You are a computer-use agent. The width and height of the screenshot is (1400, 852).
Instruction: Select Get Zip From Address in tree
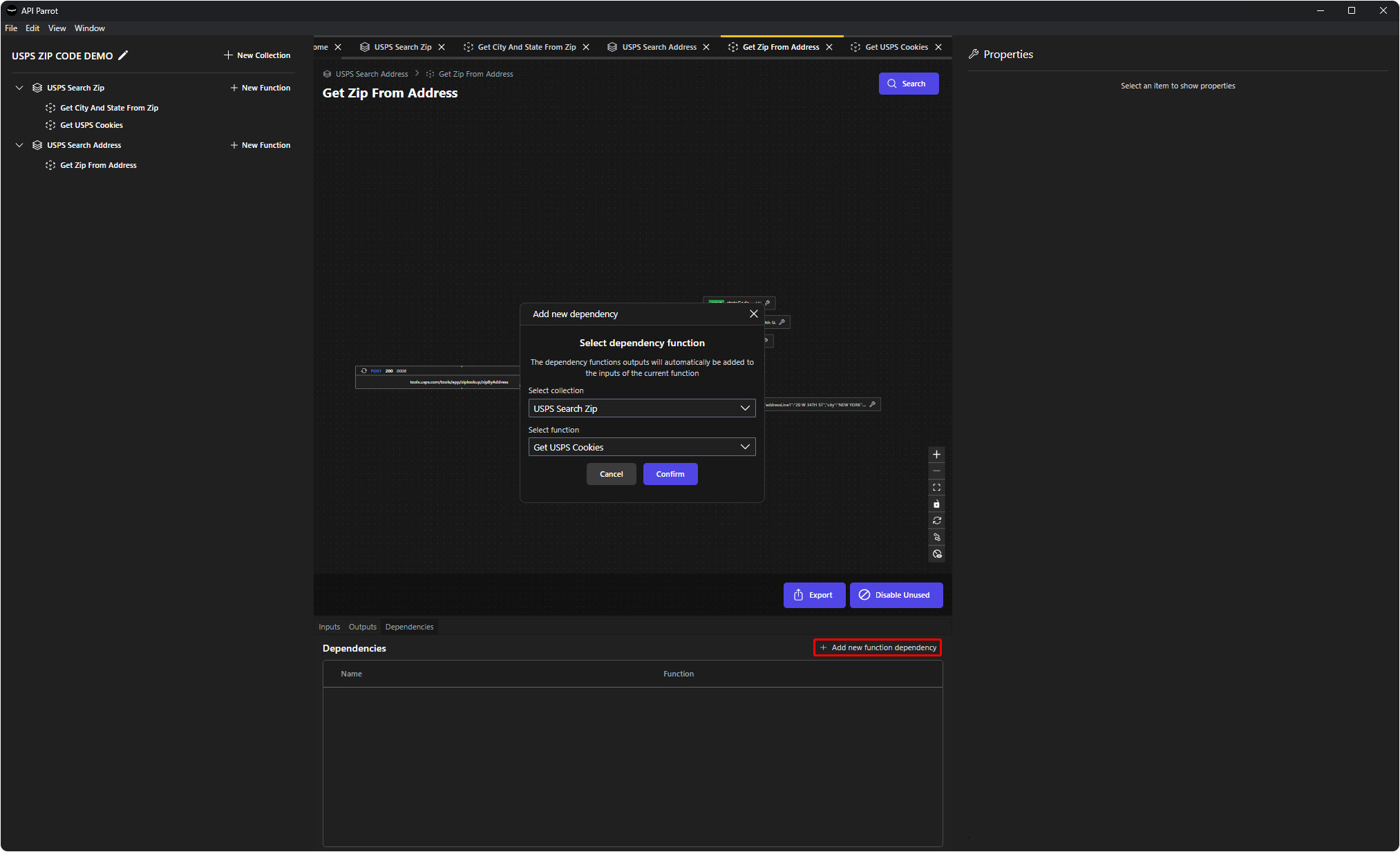pos(98,165)
